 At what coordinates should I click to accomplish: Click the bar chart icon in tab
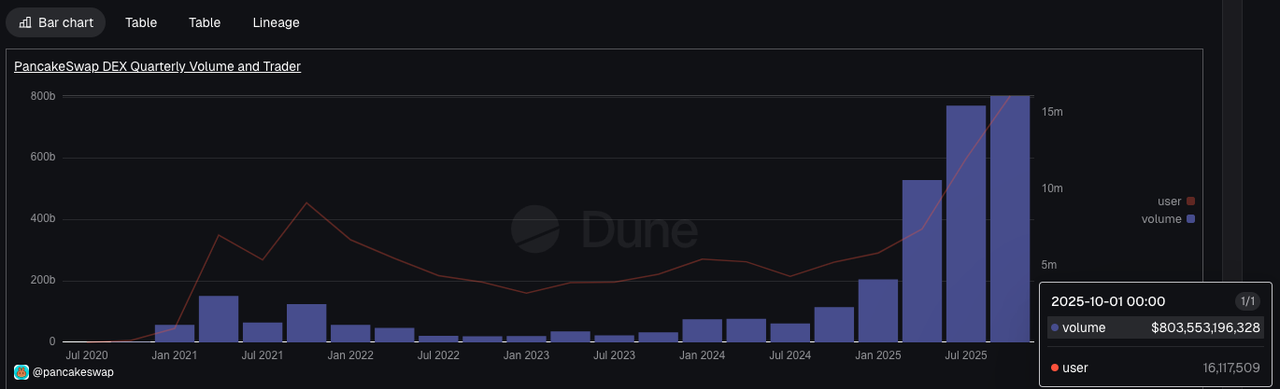[x=25, y=22]
